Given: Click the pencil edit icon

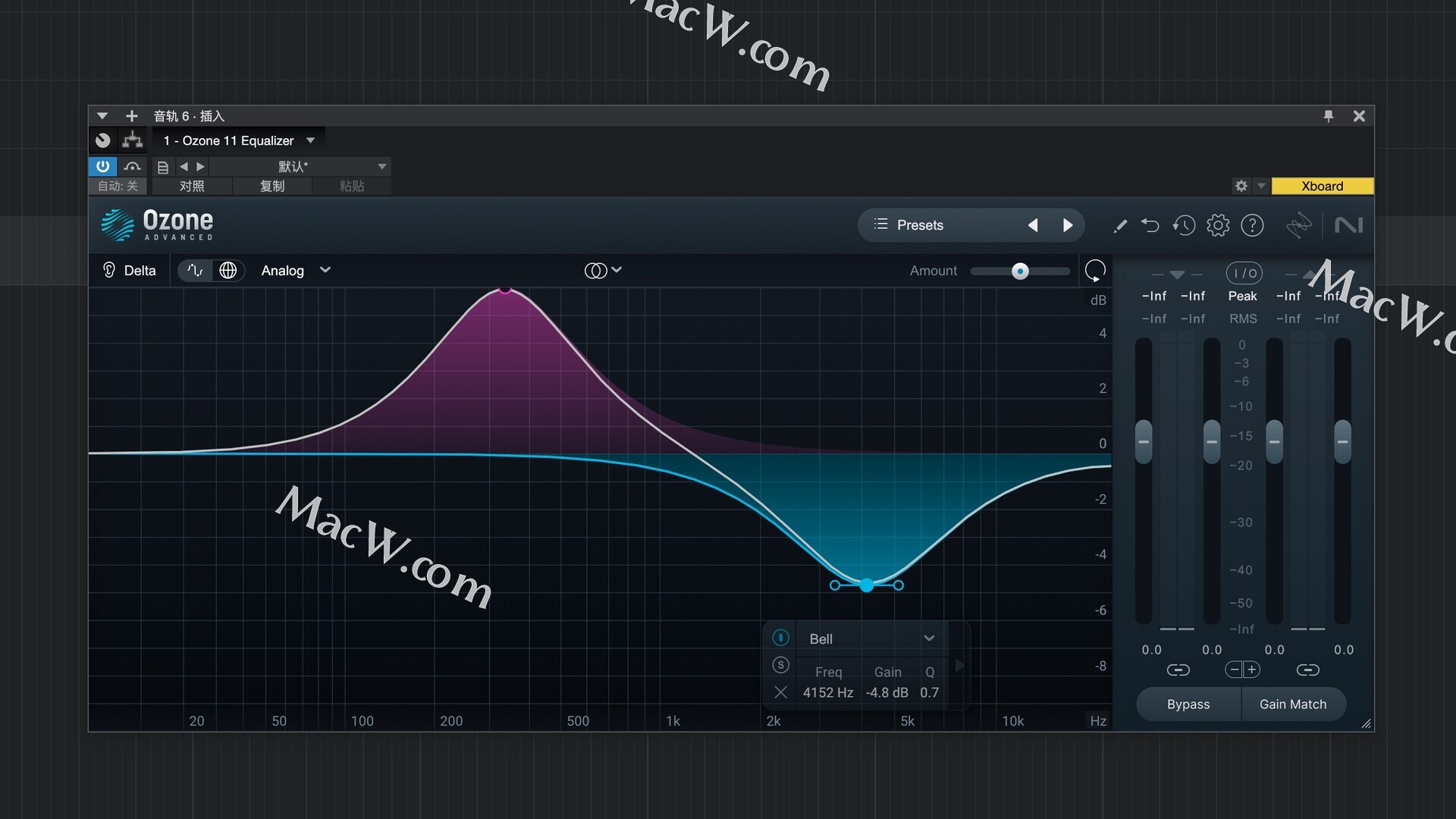Looking at the screenshot, I should coord(1120,225).
